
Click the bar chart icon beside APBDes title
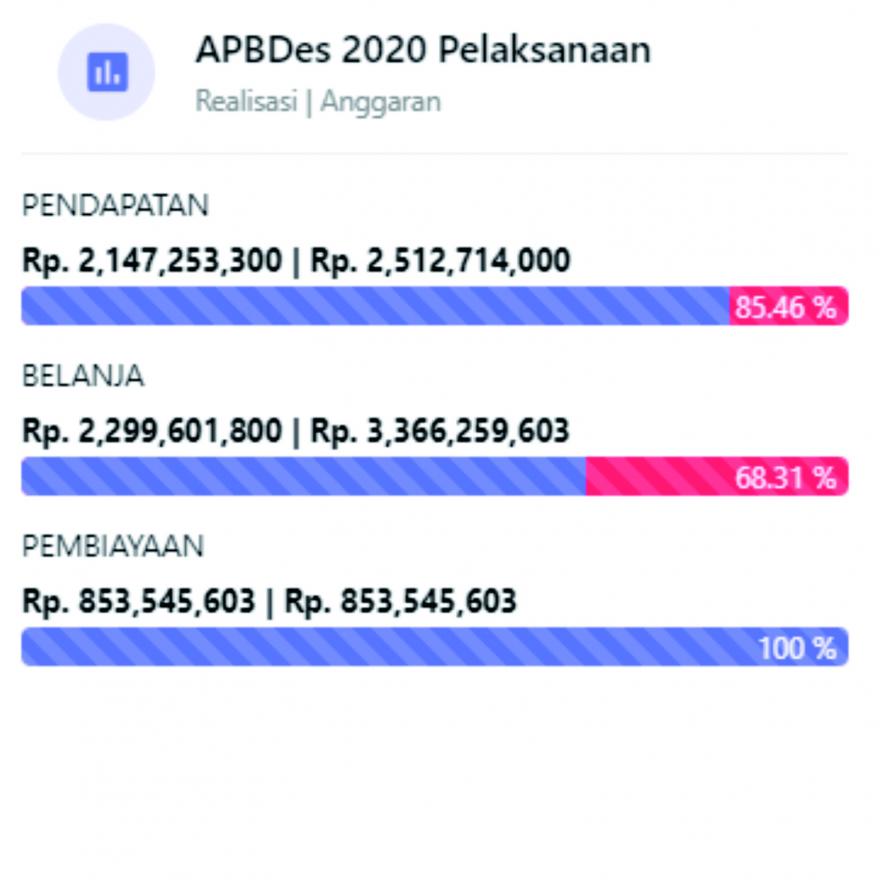point(107,72)
